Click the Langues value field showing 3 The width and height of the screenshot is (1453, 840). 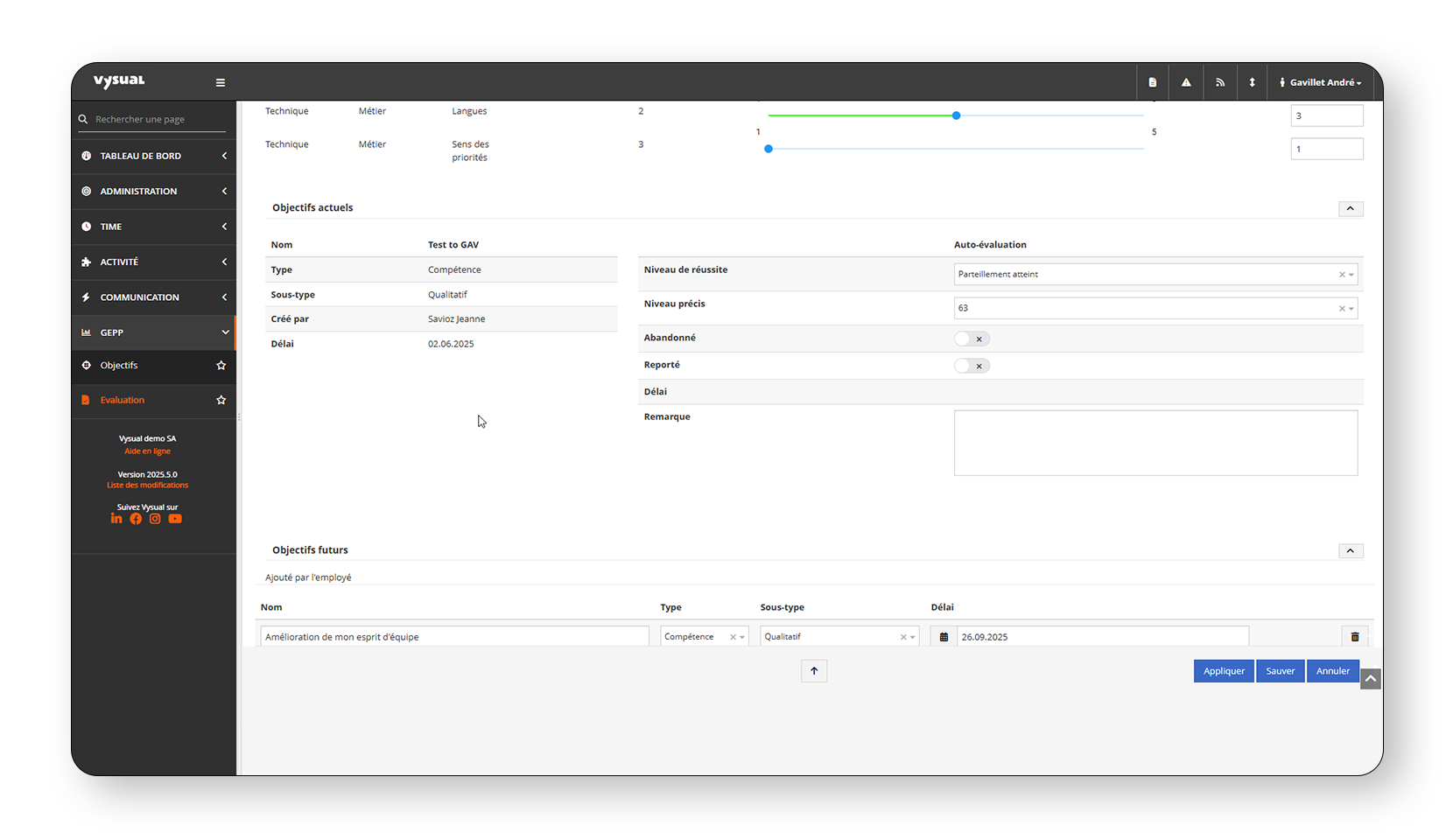(x=1327, y=115)
